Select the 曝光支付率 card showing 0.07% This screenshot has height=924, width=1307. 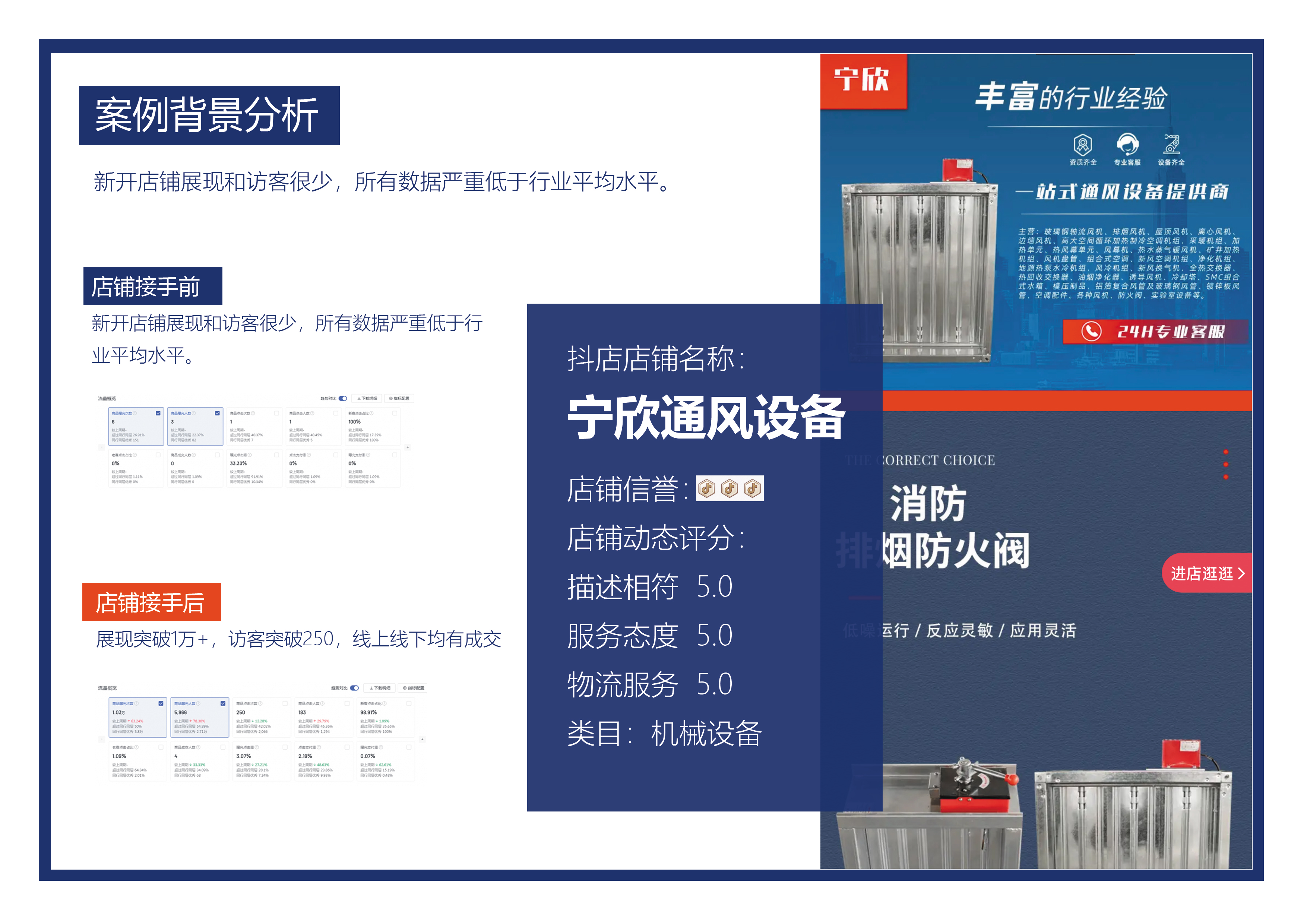click(x=385, y=760)
